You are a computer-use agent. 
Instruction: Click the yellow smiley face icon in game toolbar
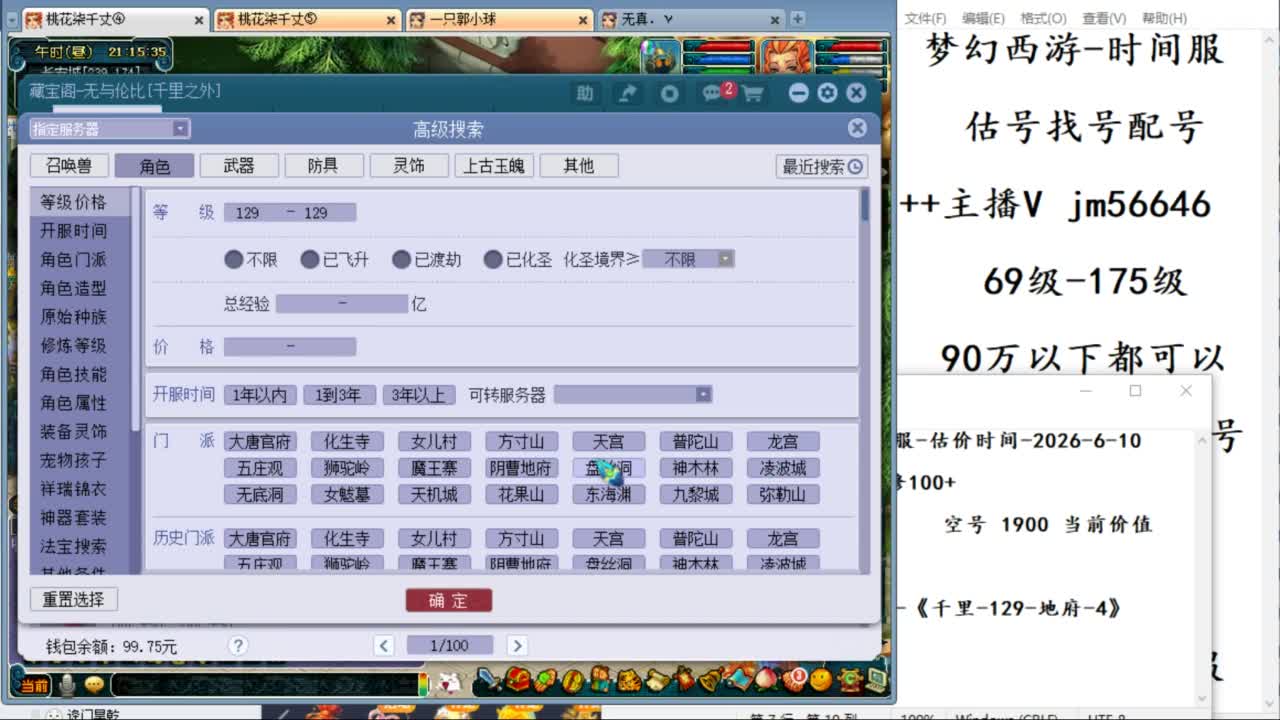[x=821, y=680]
